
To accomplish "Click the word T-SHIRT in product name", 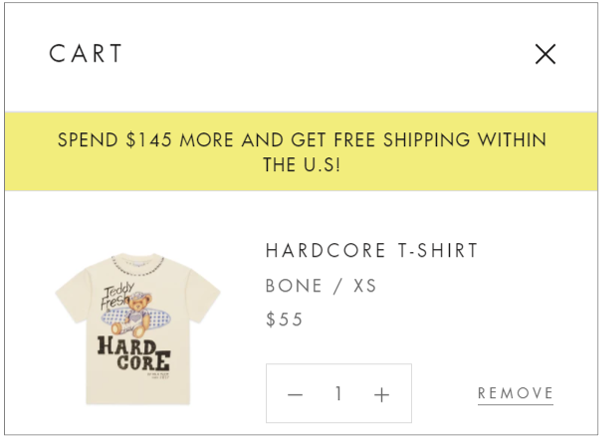I will click(438, 250).
